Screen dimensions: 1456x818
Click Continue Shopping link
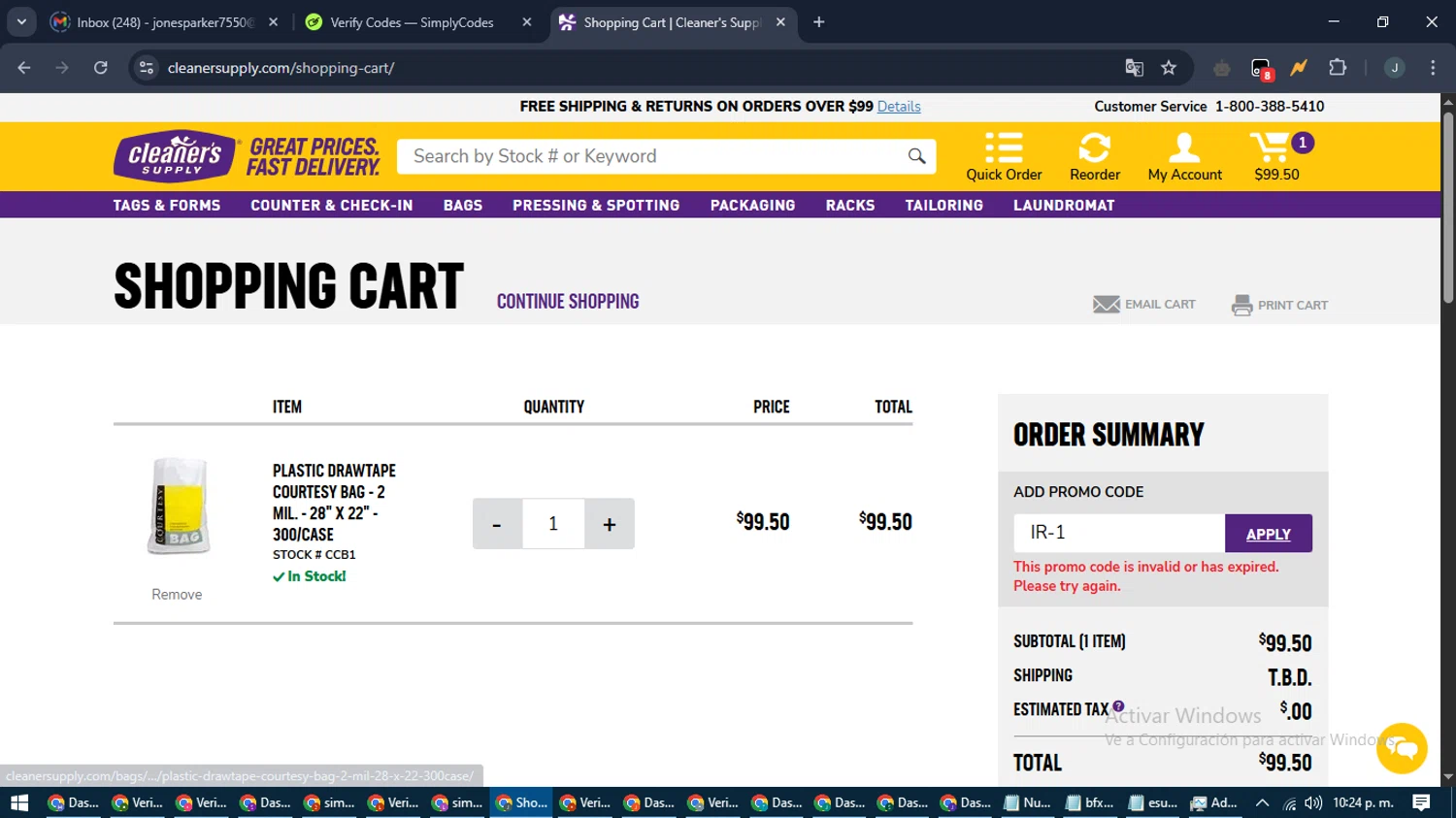(x=568, y=302)
